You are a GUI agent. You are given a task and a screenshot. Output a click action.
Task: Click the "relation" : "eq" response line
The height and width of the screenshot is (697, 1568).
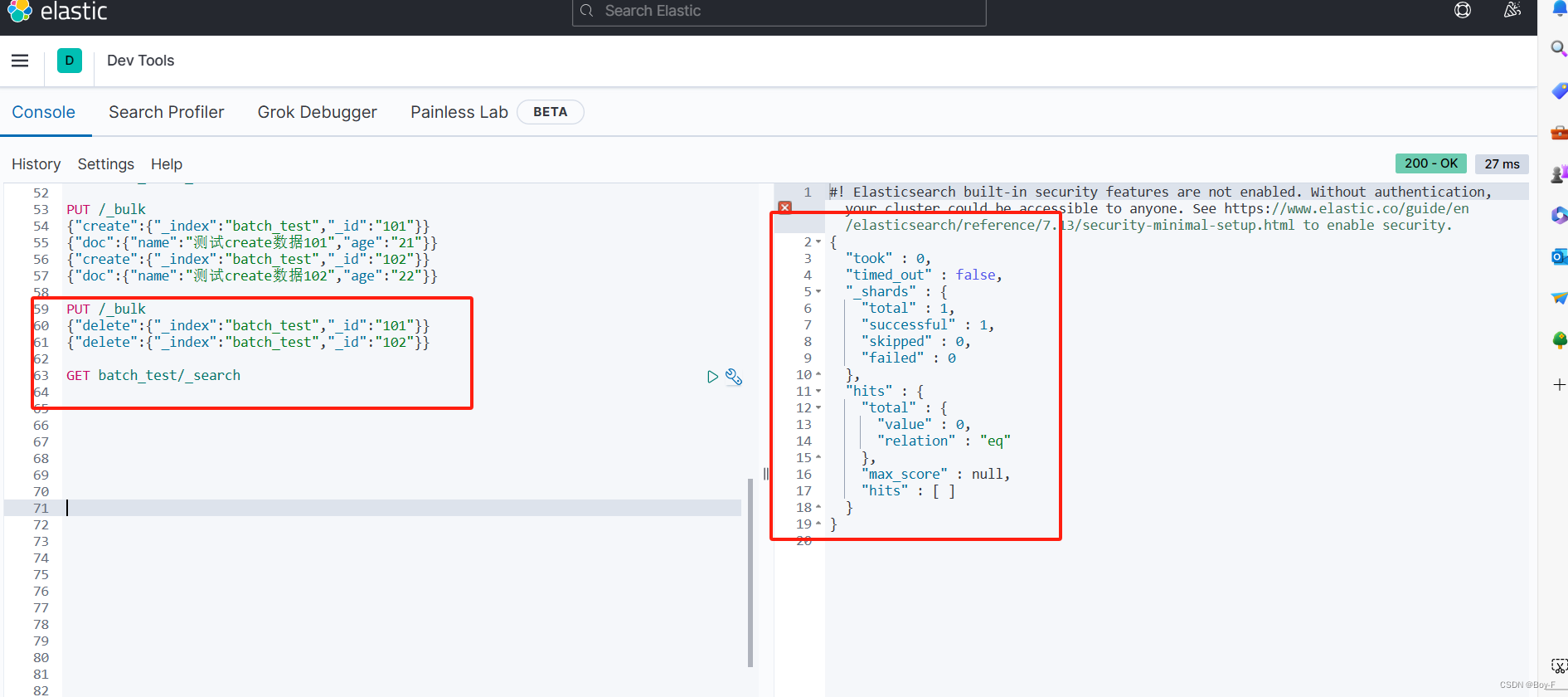coord(944,441)
